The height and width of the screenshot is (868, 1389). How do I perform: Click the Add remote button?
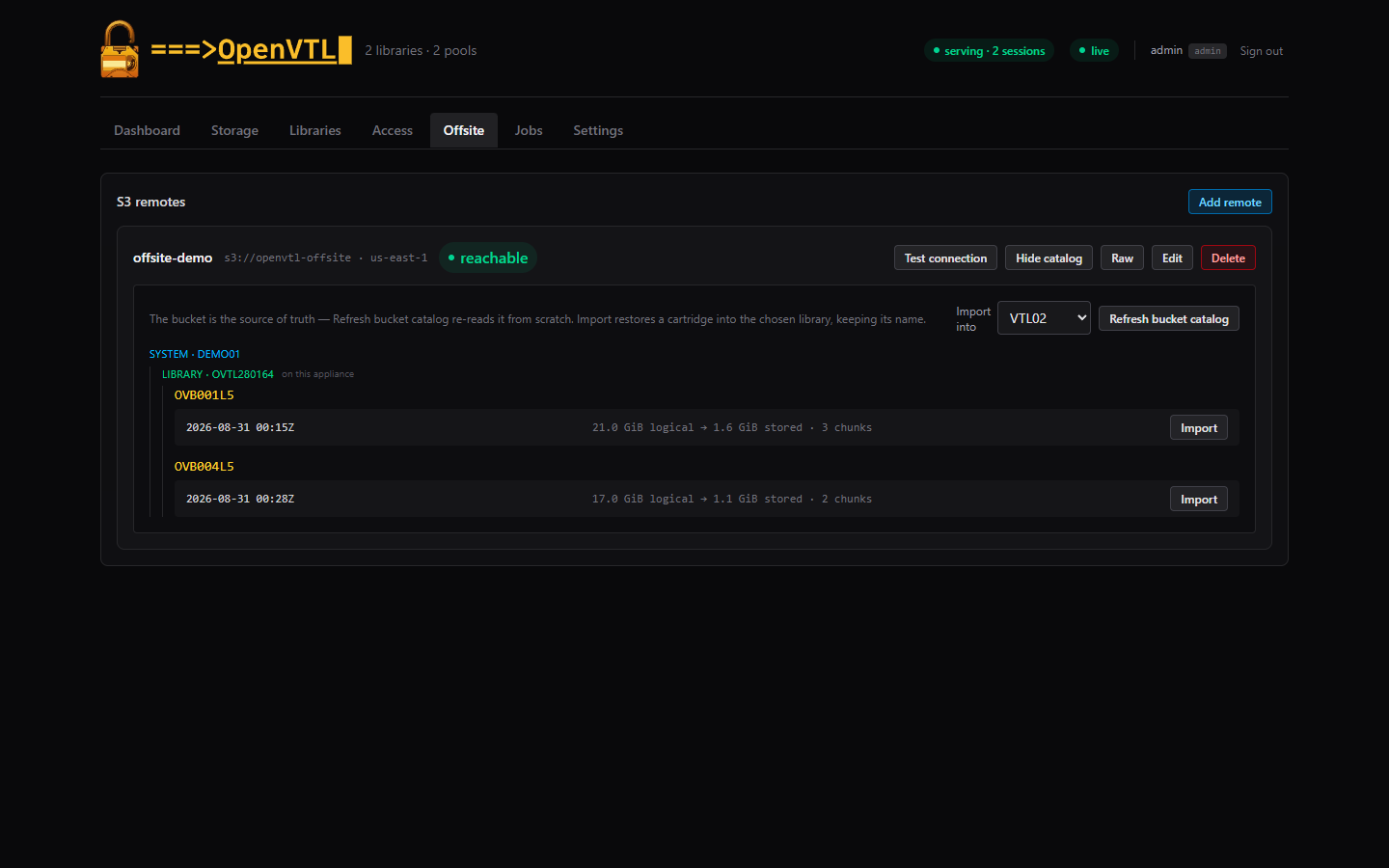point(1230,202)
